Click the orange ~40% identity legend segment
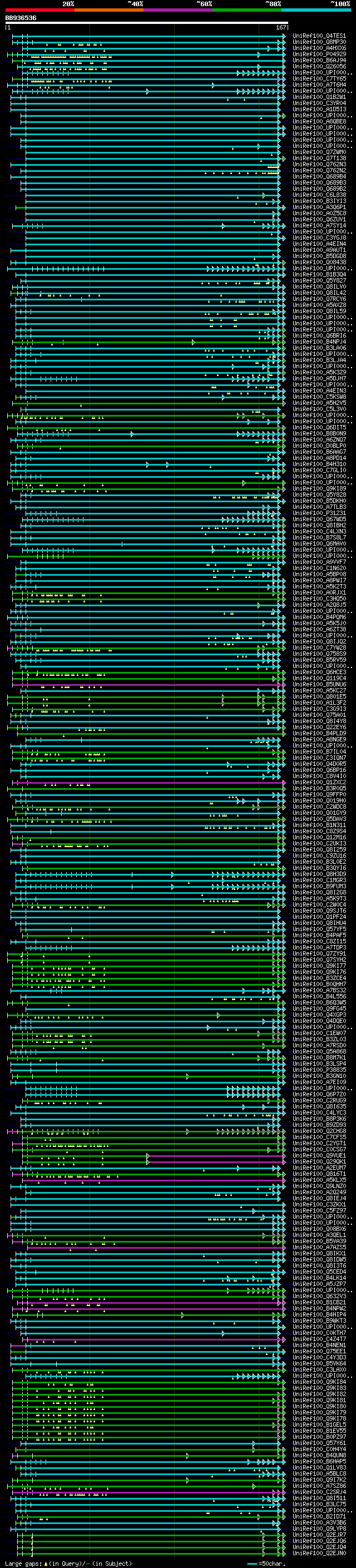 109,10
